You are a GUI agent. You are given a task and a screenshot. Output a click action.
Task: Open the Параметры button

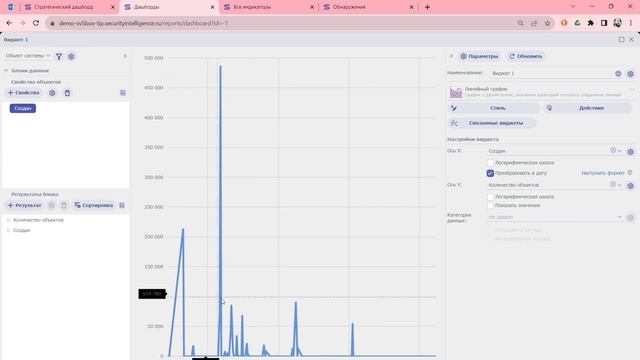[480, 56]
